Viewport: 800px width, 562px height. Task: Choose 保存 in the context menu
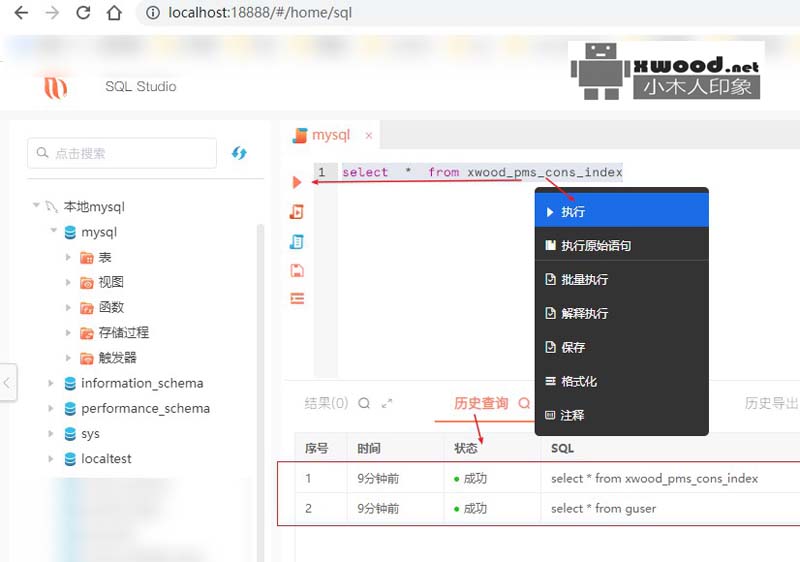tap(621, 347)
